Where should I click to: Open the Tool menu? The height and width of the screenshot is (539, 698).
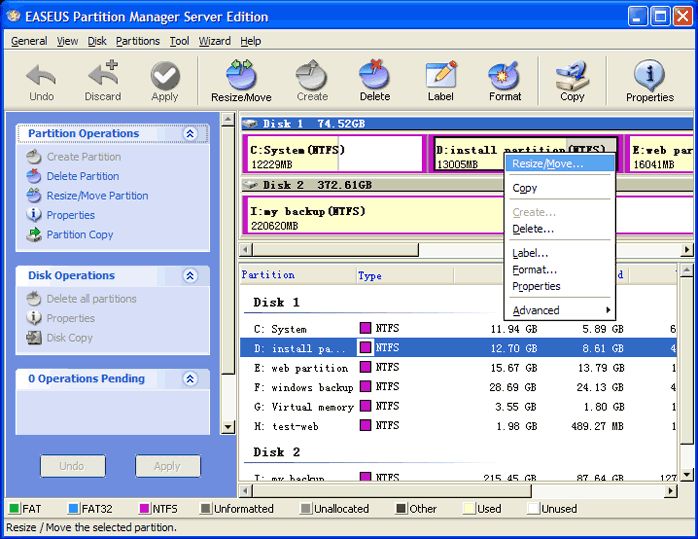pos(179,41)
